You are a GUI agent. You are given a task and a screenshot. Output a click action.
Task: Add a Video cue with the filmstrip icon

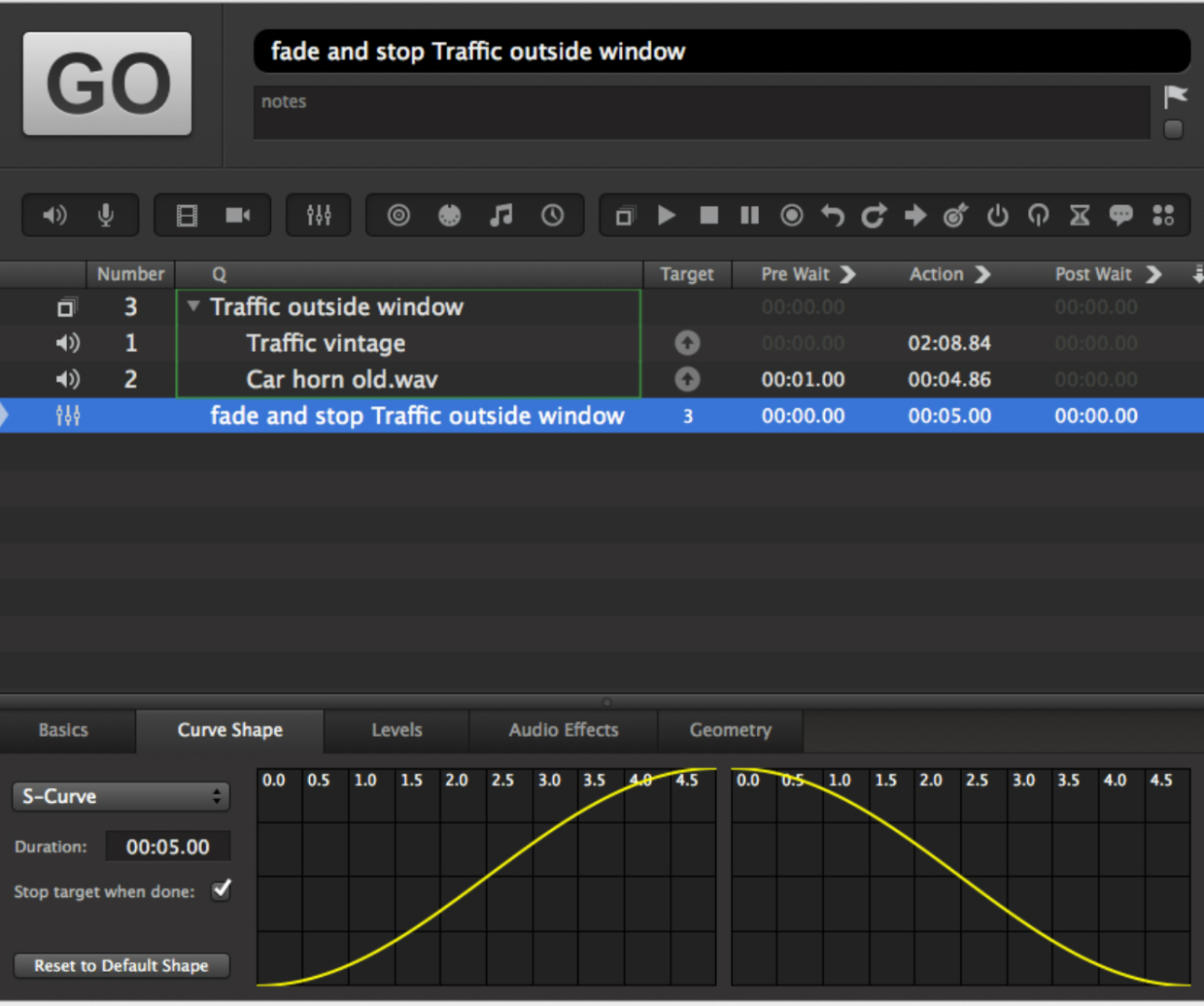point(187,216)
